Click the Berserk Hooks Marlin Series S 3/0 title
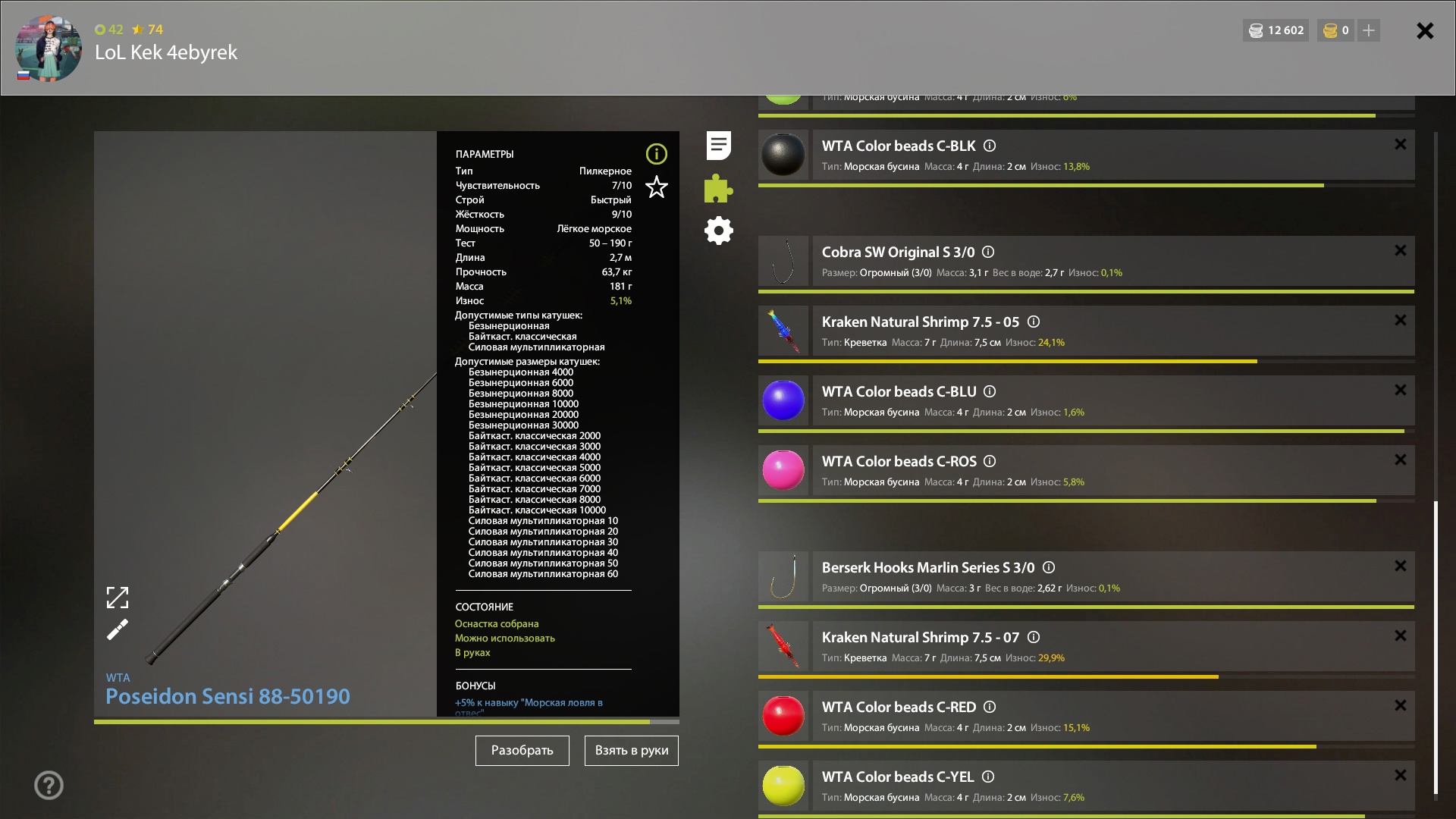1456x819 pixels. point(928,567)
